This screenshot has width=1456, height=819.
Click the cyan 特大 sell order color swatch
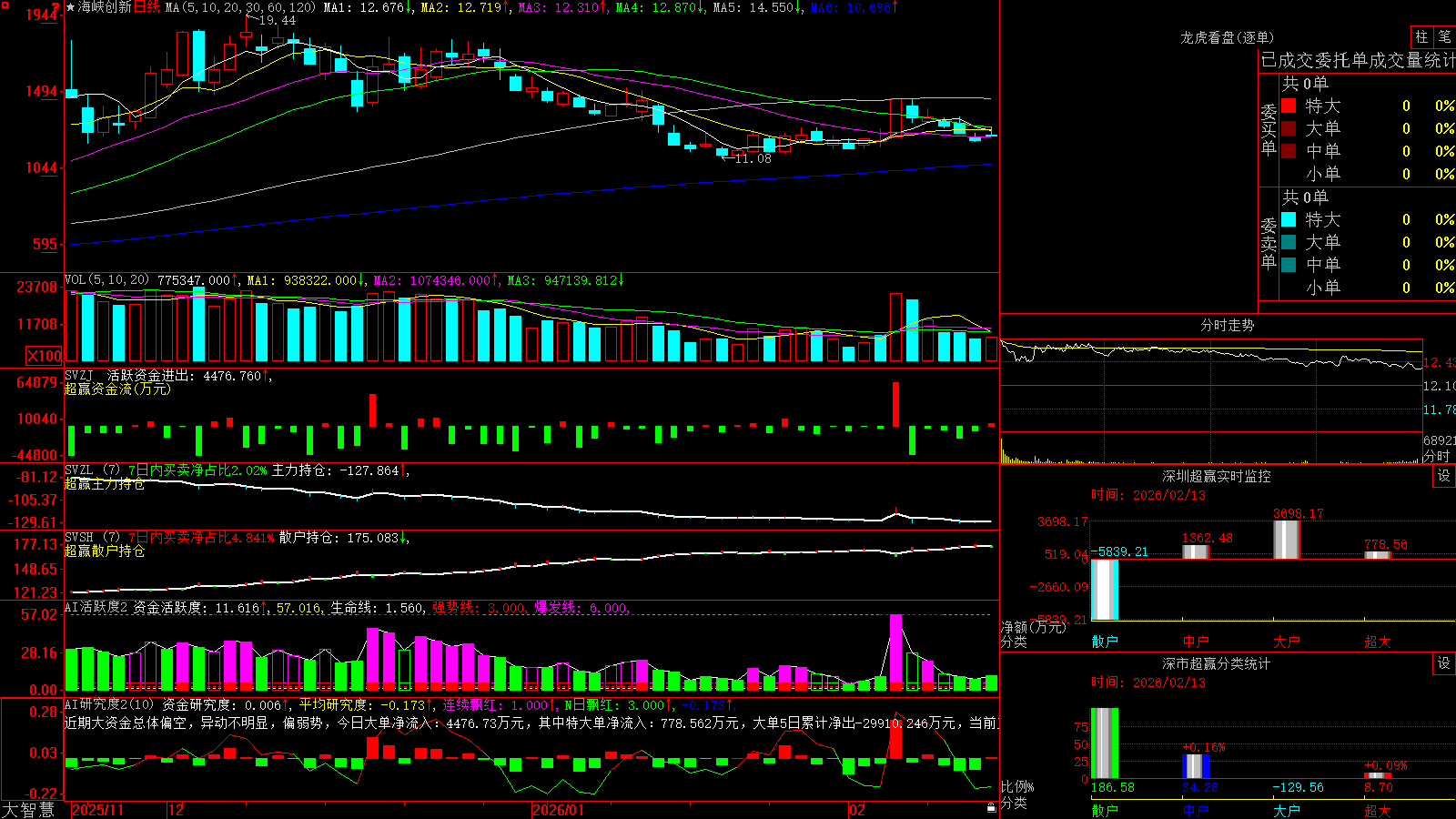pos(1289,219)
